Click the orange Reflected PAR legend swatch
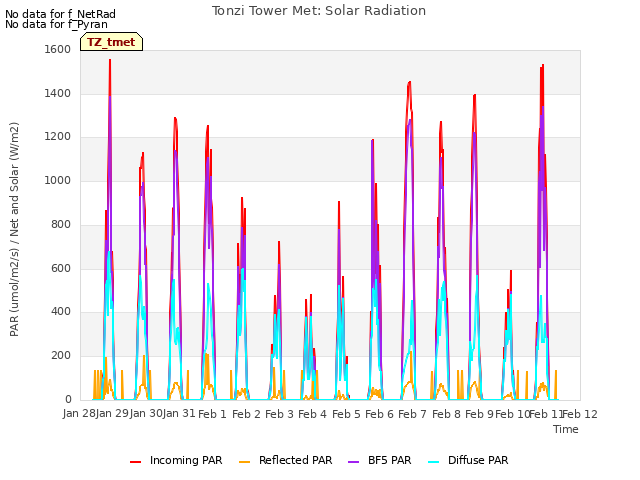Image resolution: width=640 pixels, height=480 pixels. [x=244, y=462]
